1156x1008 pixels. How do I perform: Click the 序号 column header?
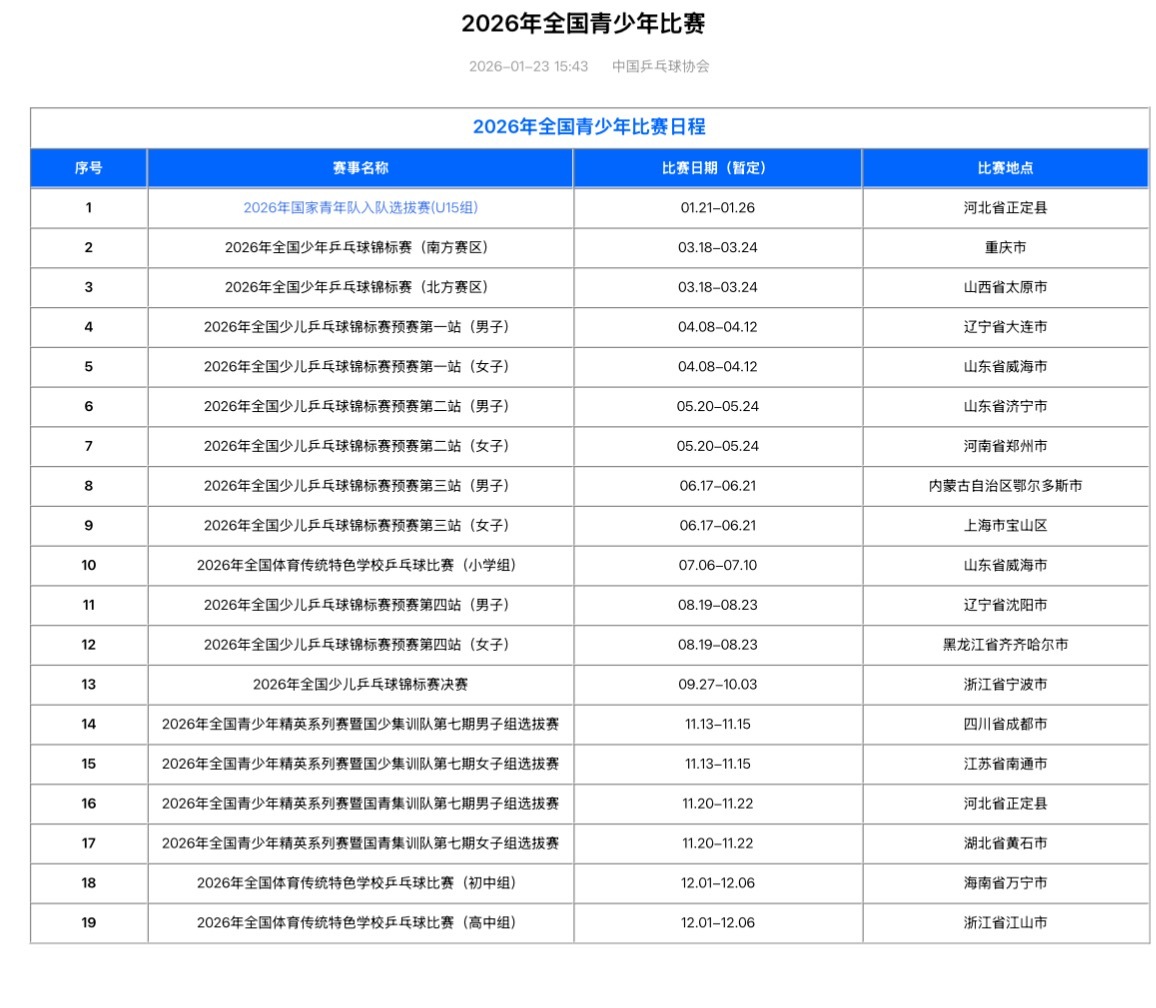[x=88, y=168]
